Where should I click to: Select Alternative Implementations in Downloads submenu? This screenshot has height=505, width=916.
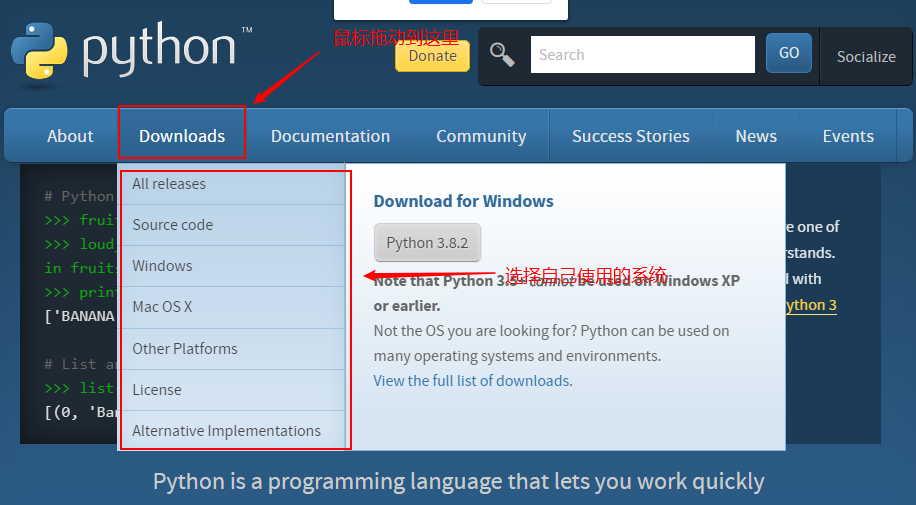[233, 431]
